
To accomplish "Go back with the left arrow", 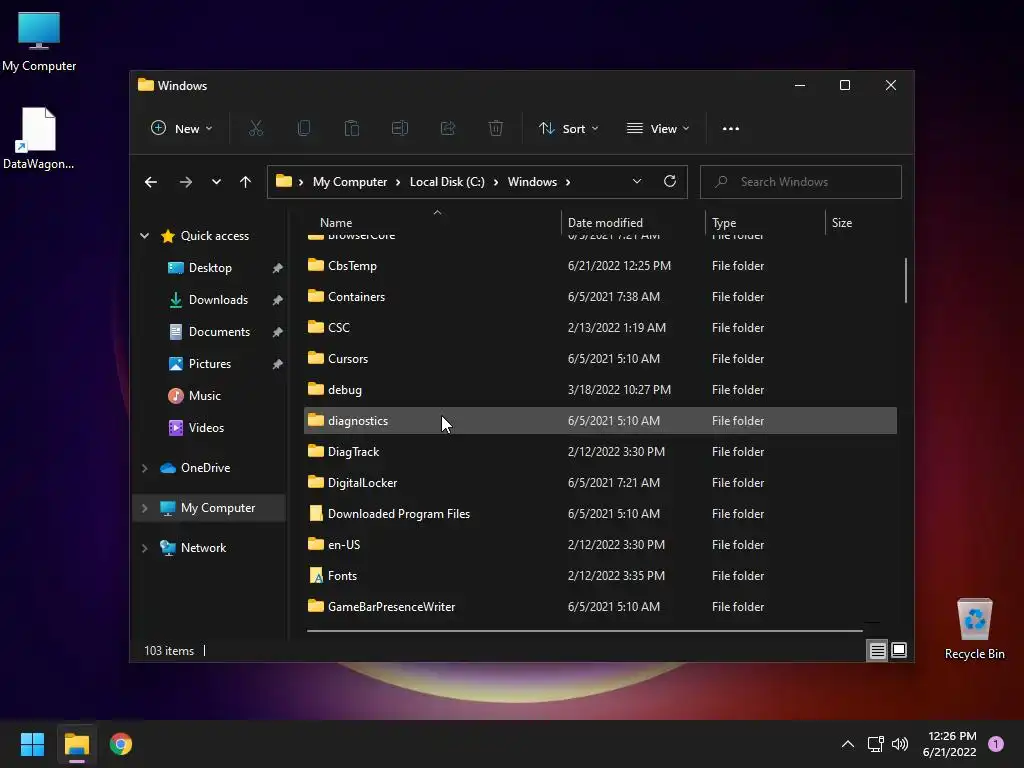I will click(151, 182).
